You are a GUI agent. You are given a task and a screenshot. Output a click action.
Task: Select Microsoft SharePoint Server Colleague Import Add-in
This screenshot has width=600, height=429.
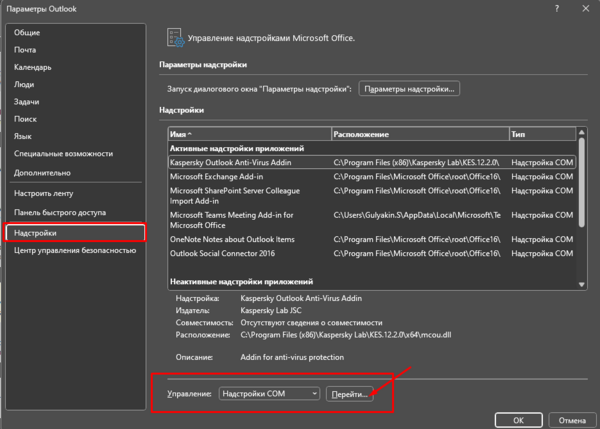(x=372, y=196)
